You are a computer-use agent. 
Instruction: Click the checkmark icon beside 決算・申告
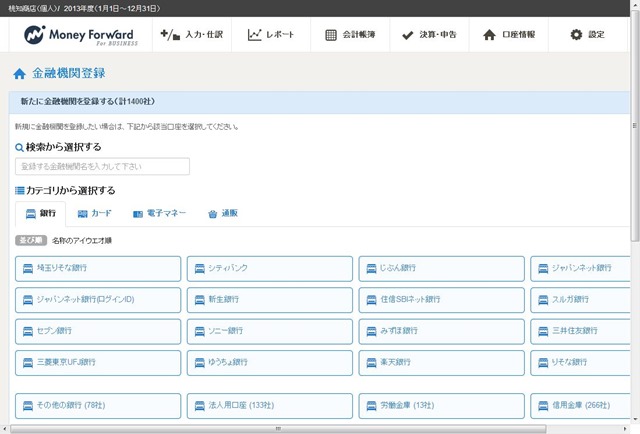407,35
